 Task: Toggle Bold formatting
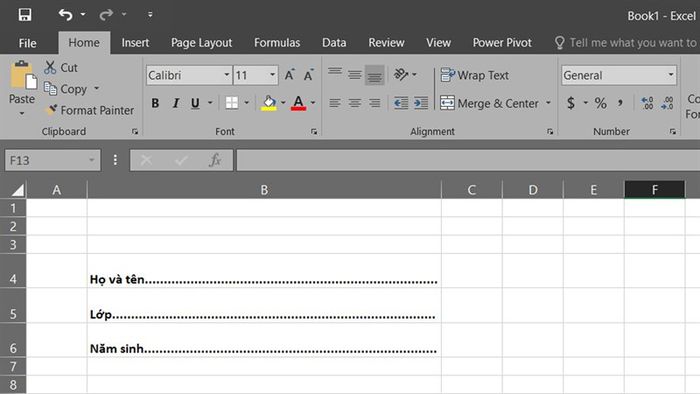(155, 103)
